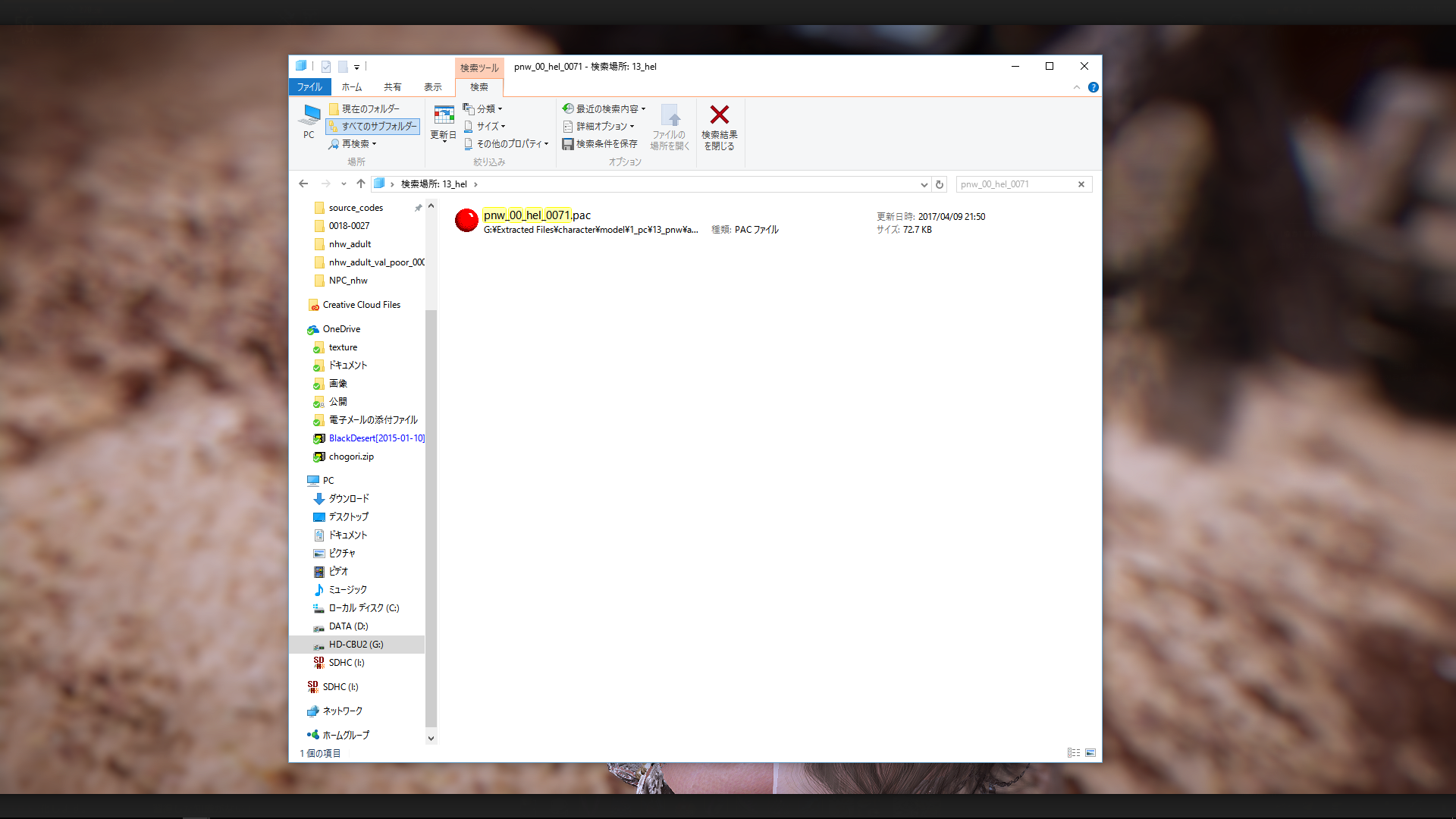Switch to details view in the status bar

(1073, 753)
